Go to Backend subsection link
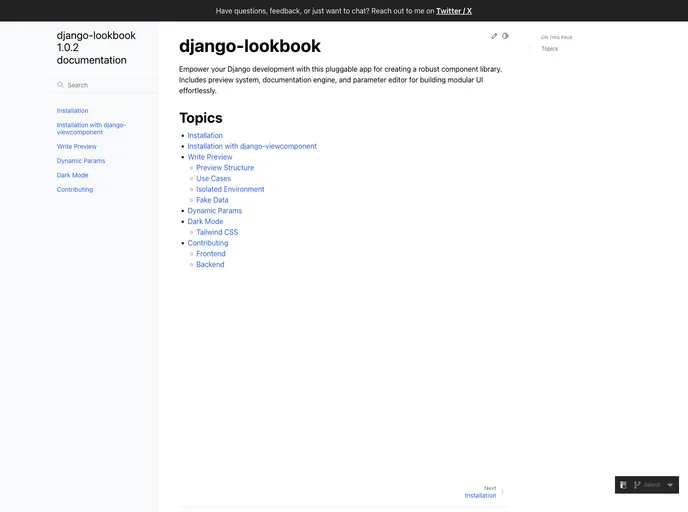This screenshot has width=688, height=512. (x=210, y=265)
